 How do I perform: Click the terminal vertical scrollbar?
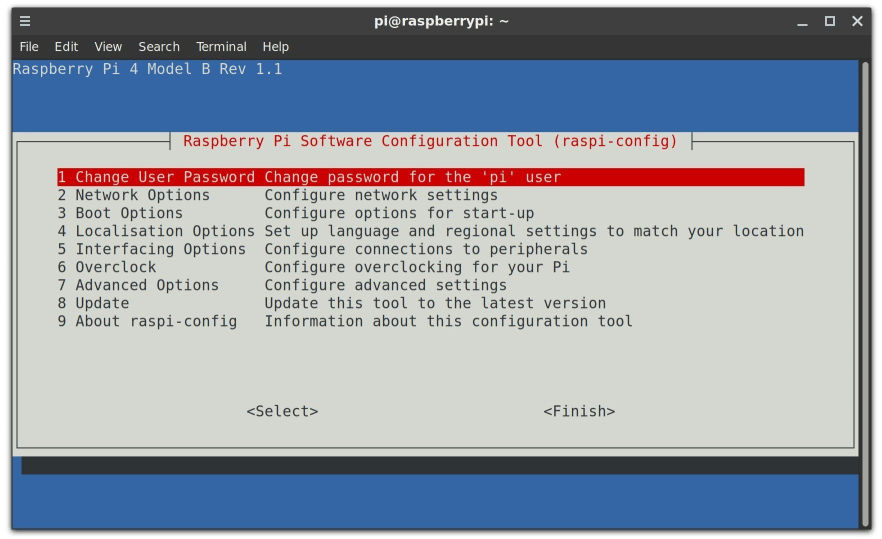[865, 290]
